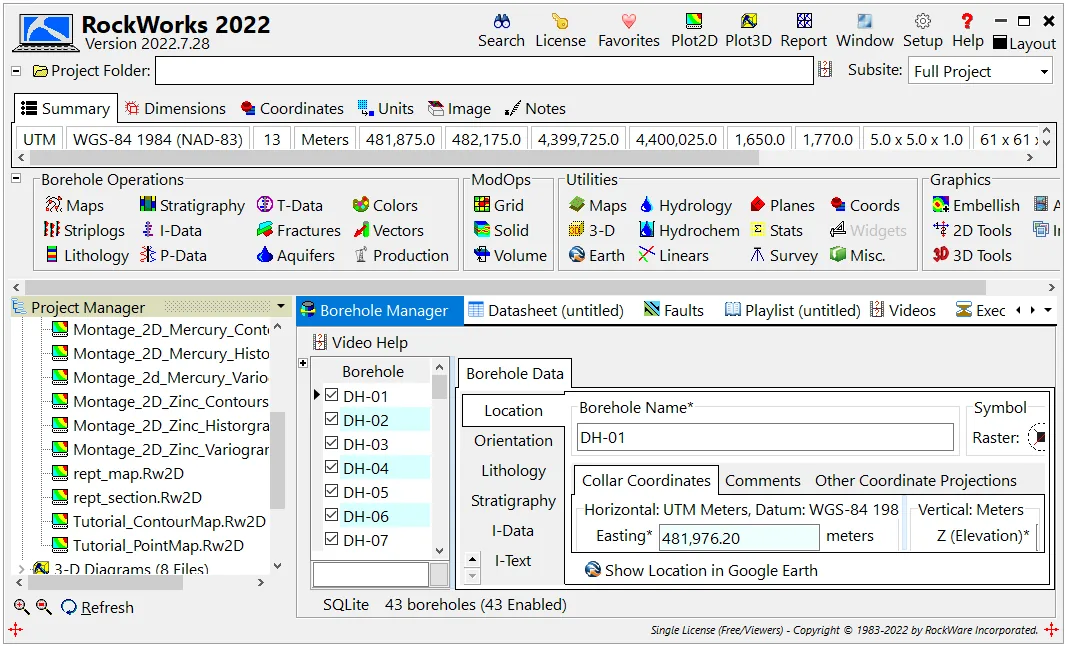This screenshot has width=1066, height=646.
Task: Open the Aquifers menu
Action: (296, 256)
